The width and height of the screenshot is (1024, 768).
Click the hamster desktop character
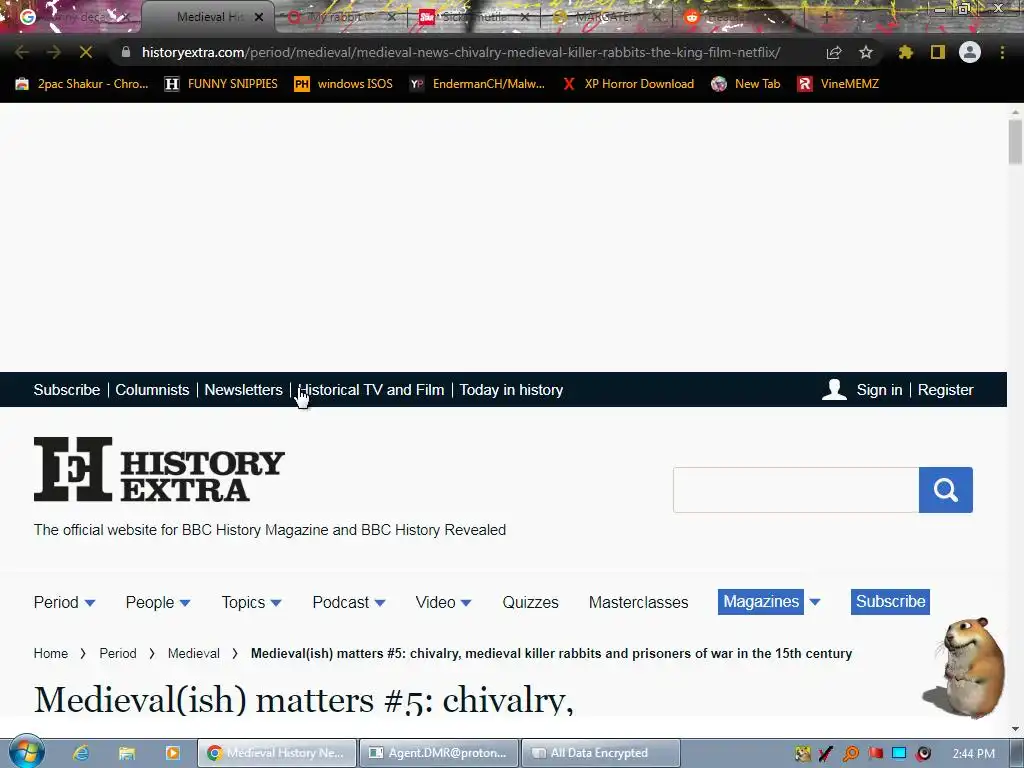click(965, 667)
